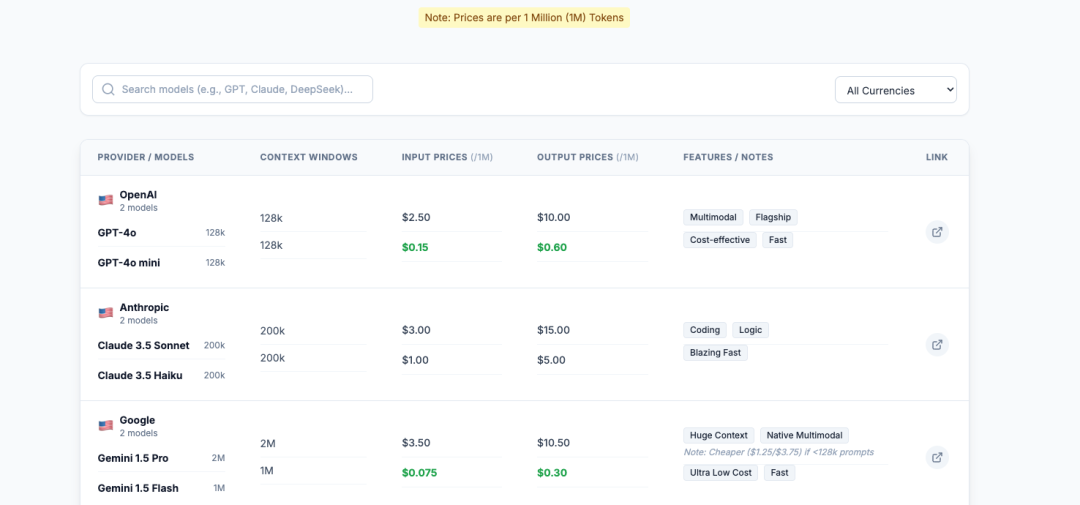Focus the Search models input field
This screenshot has width=1080, height=505.
coord(232,90)
